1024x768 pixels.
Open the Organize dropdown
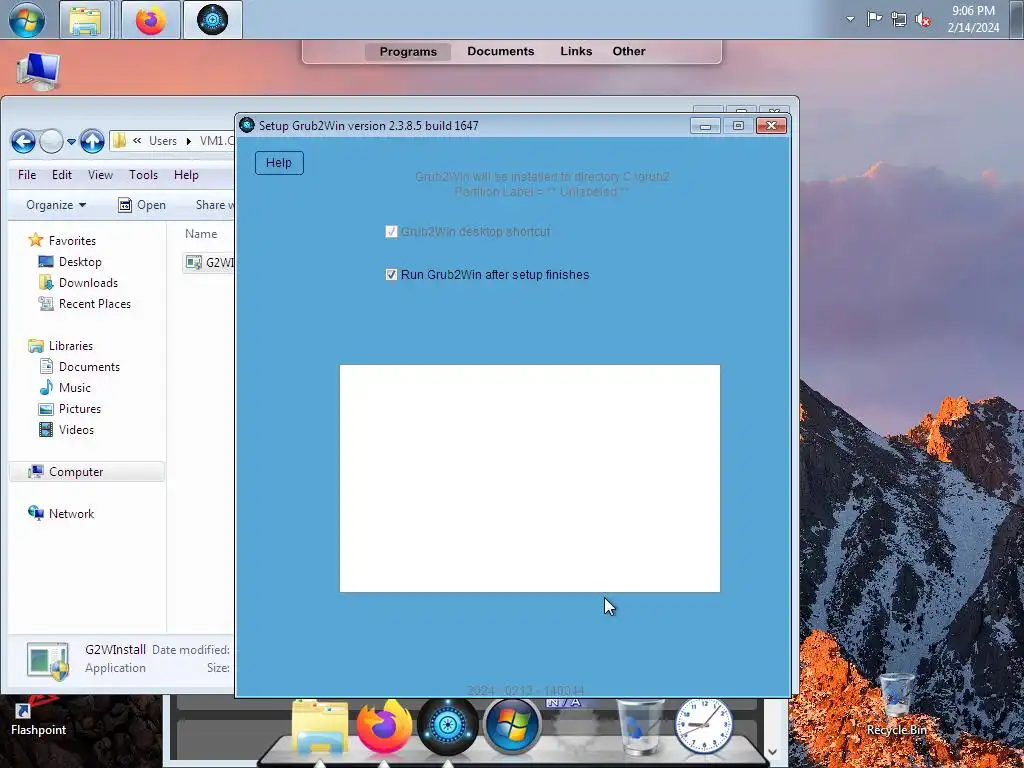tap(56, 205)
